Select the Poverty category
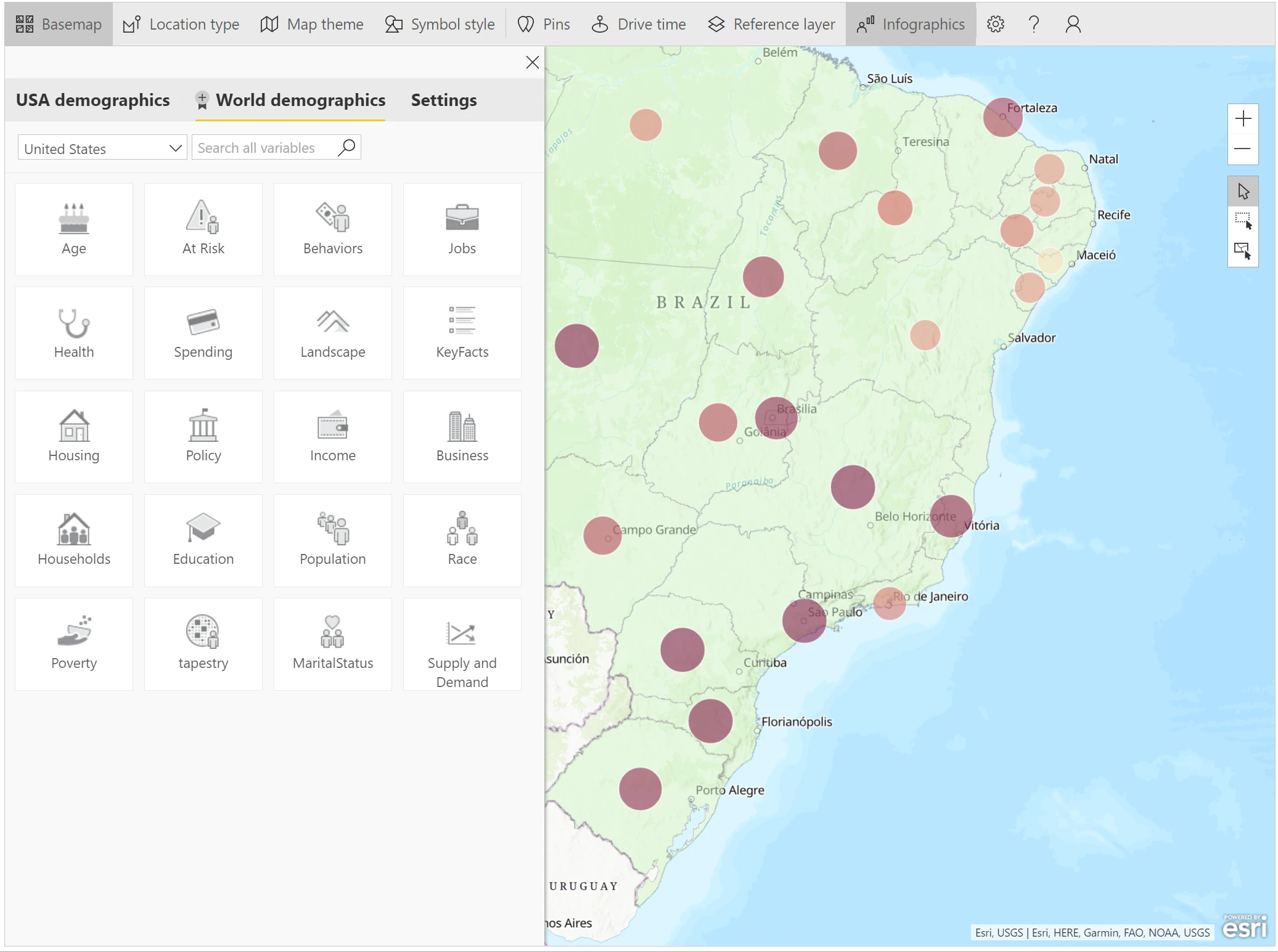The image size is (1278, 952). [74, 644]
